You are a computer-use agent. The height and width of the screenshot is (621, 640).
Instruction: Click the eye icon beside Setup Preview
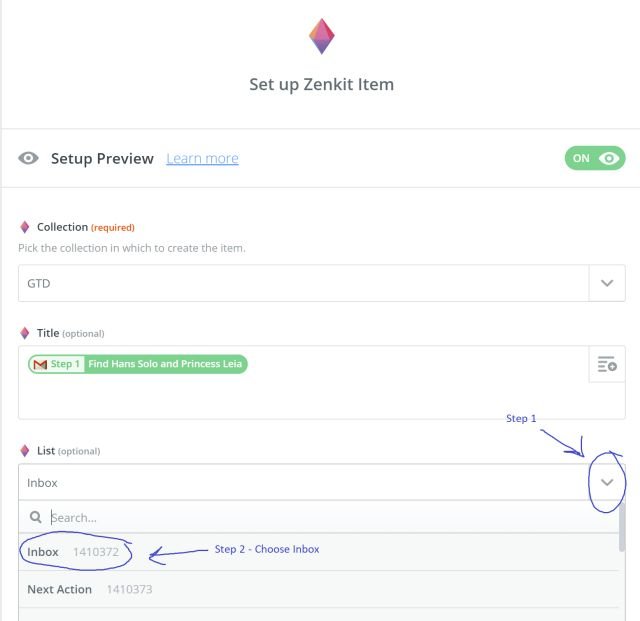tap(28, 158)
